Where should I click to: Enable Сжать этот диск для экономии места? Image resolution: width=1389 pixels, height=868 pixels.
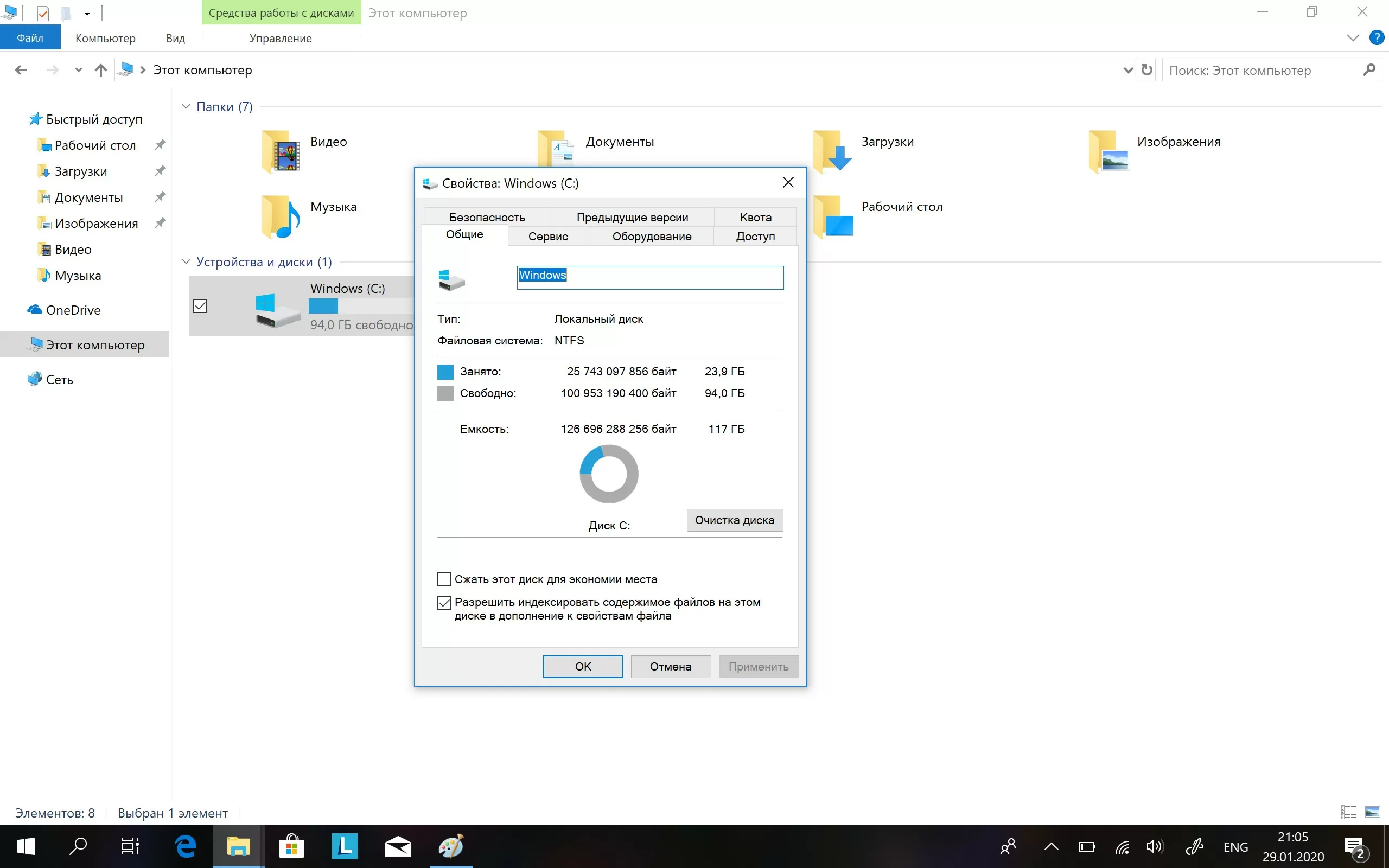click(x=444, y=579)
